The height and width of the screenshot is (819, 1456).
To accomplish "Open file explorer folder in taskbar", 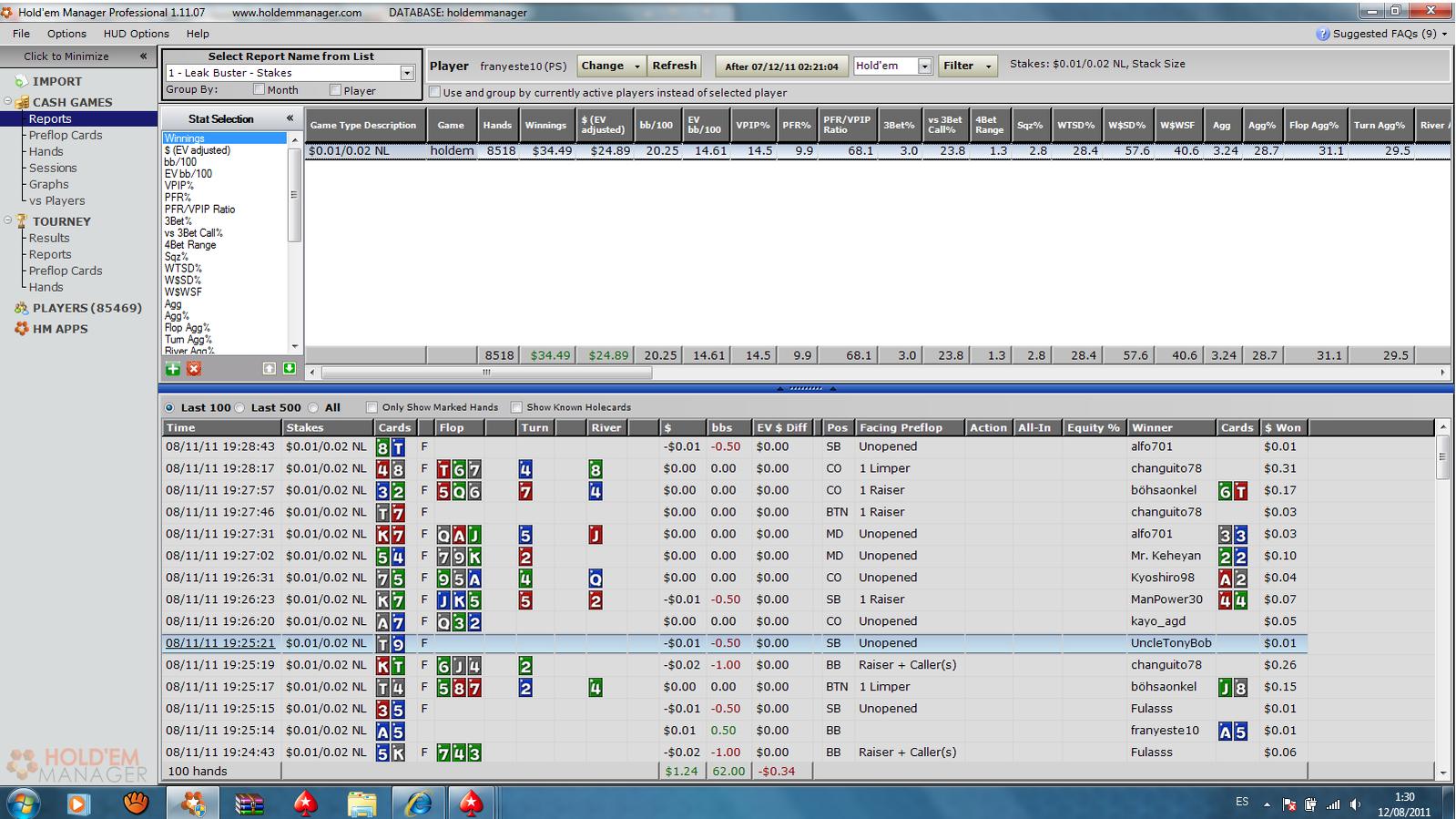I will [361, 804].
